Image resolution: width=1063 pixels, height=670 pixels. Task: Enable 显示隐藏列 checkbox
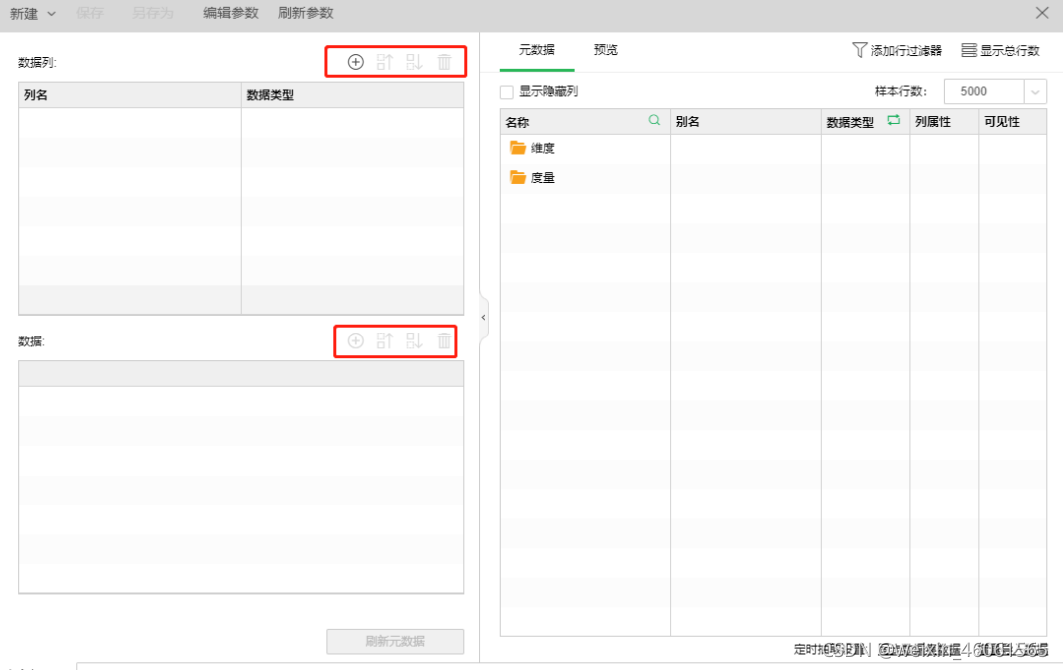tap(506, 92)
